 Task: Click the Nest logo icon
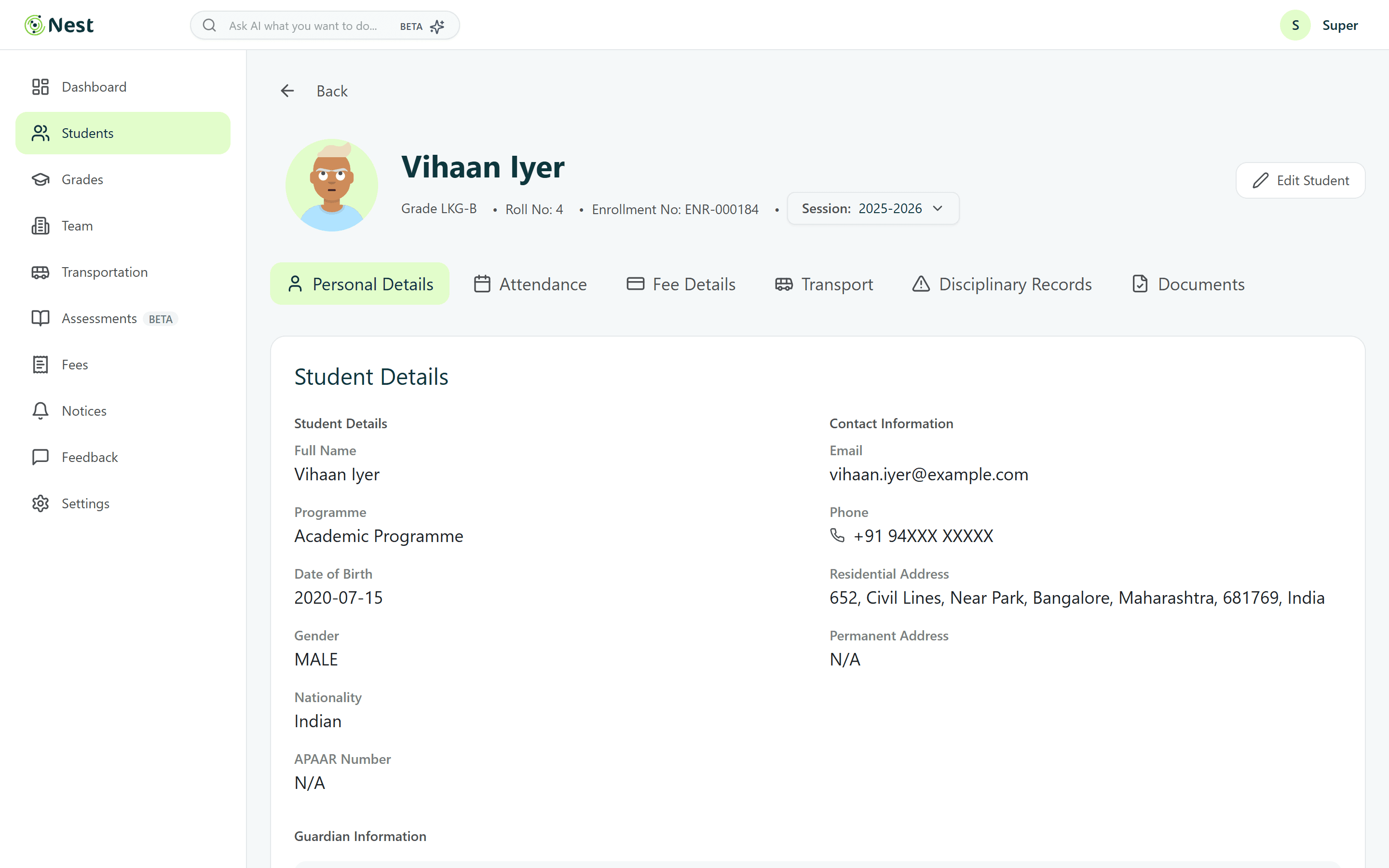tap(34, 25)
